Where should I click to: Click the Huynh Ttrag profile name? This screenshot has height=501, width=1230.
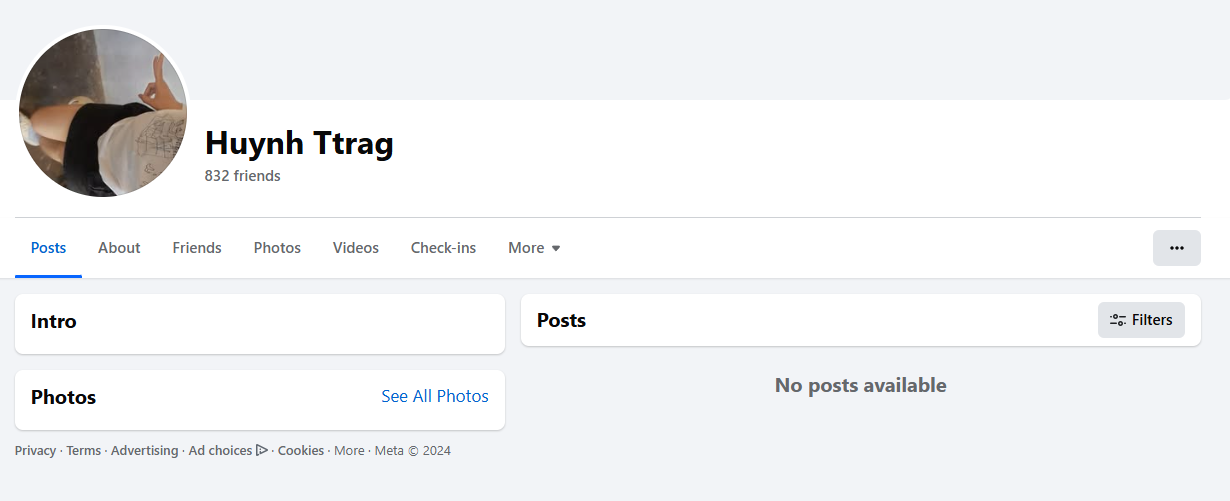click(299, 144)
